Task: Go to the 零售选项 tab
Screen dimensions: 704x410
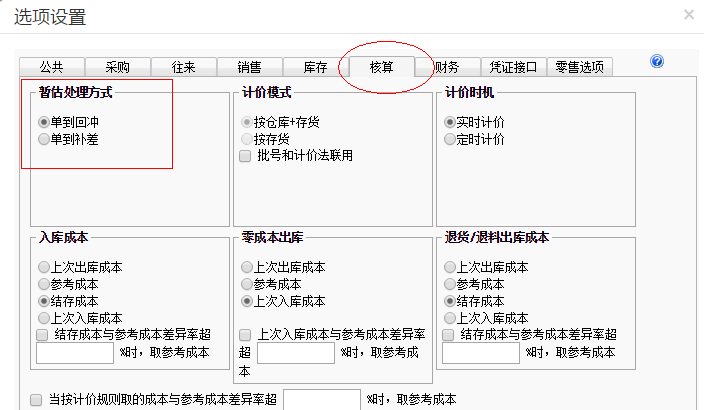Action: (581, 67)
